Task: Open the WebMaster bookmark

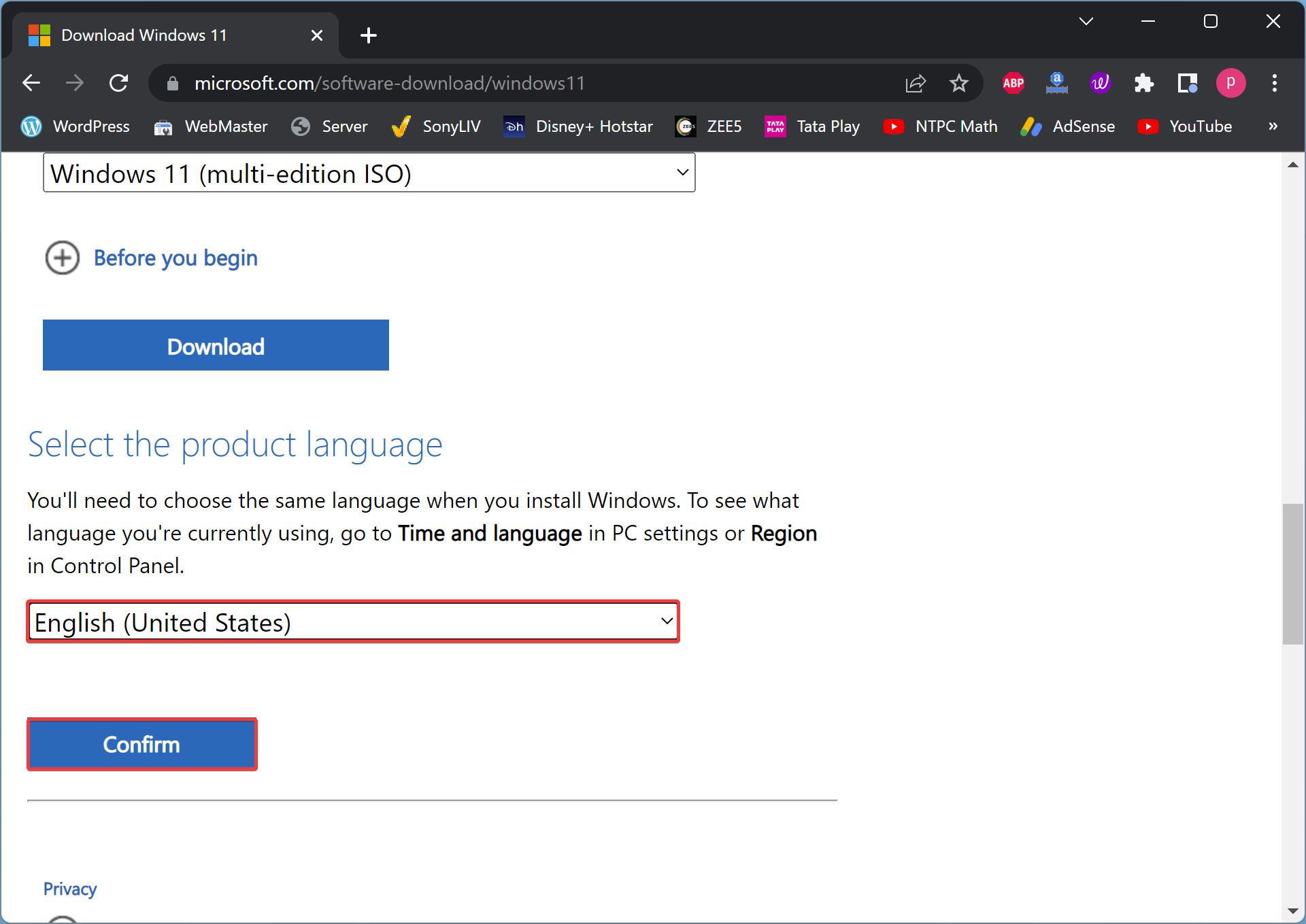Action: pos(210,126)
